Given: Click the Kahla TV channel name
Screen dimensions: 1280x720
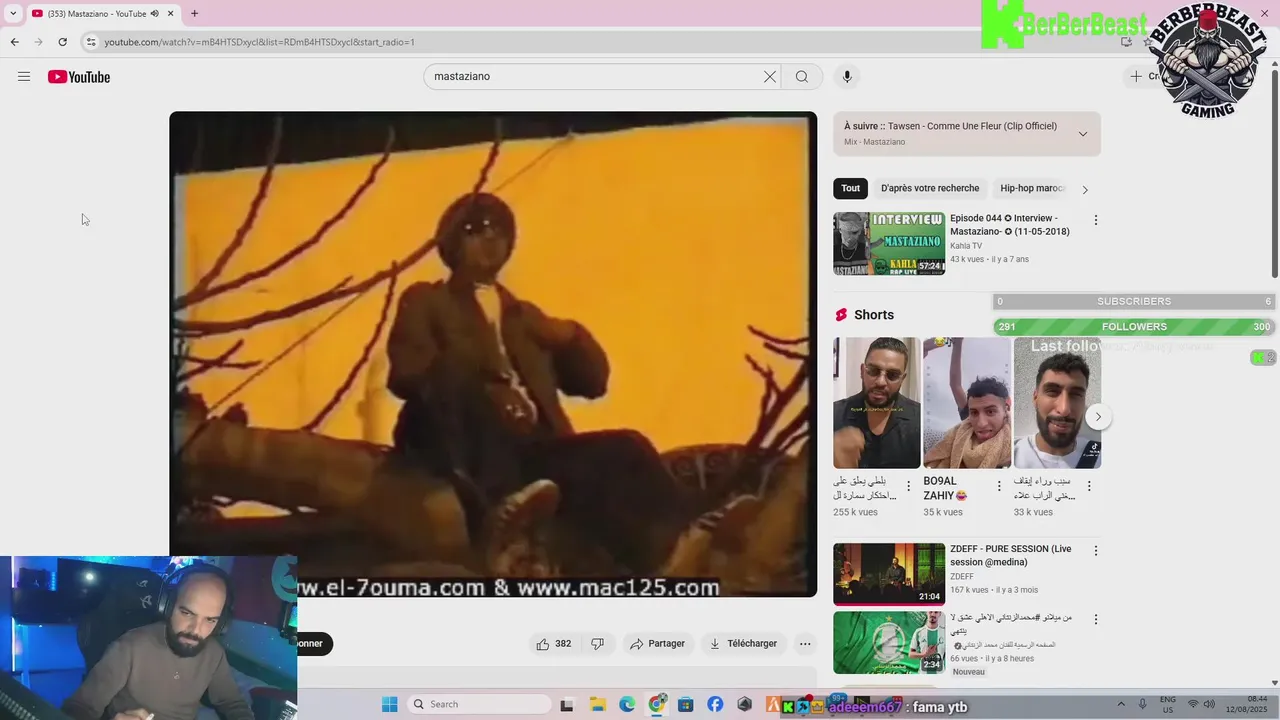Looking at the screenshot, I should click(x=966, y=246).
